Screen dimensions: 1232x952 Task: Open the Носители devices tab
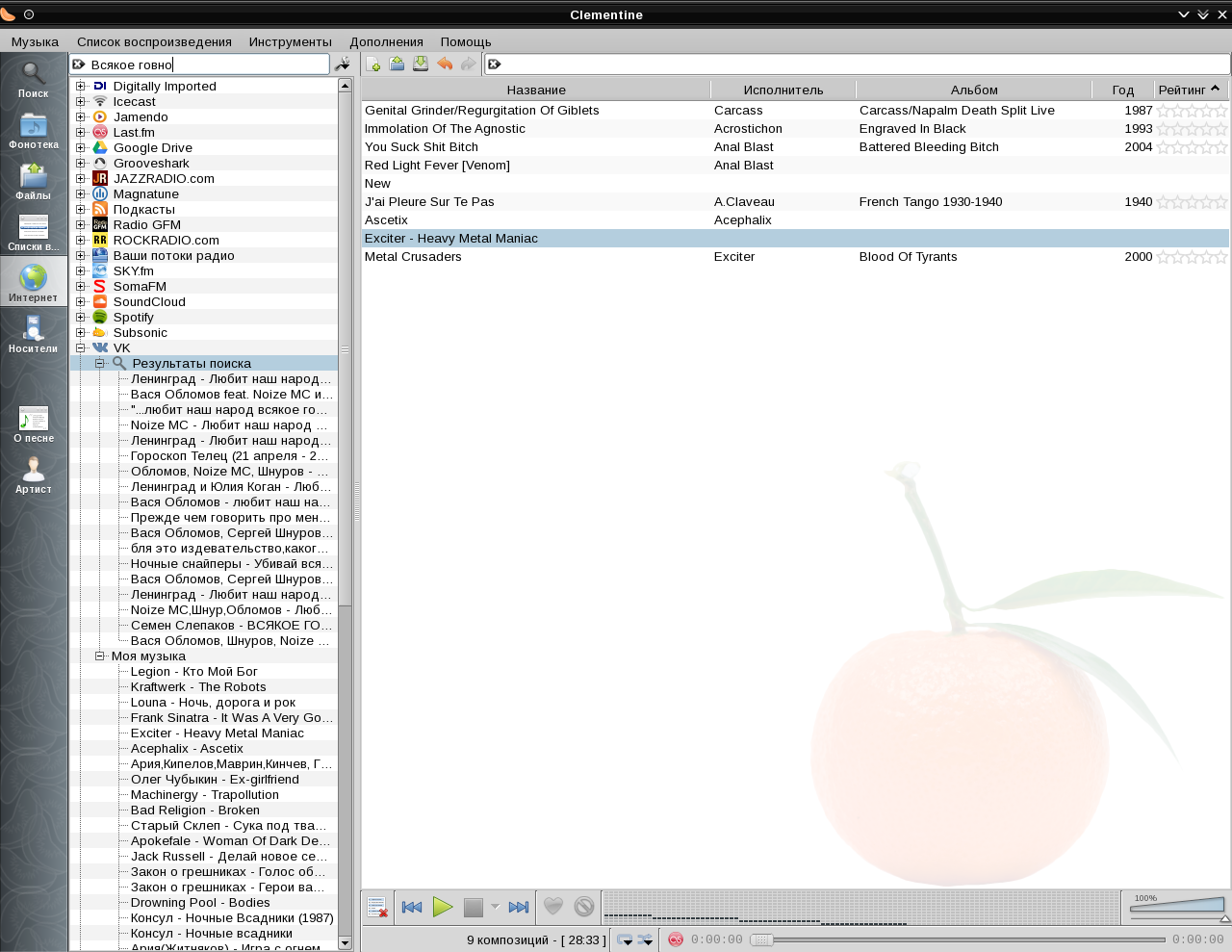[34, 335]
